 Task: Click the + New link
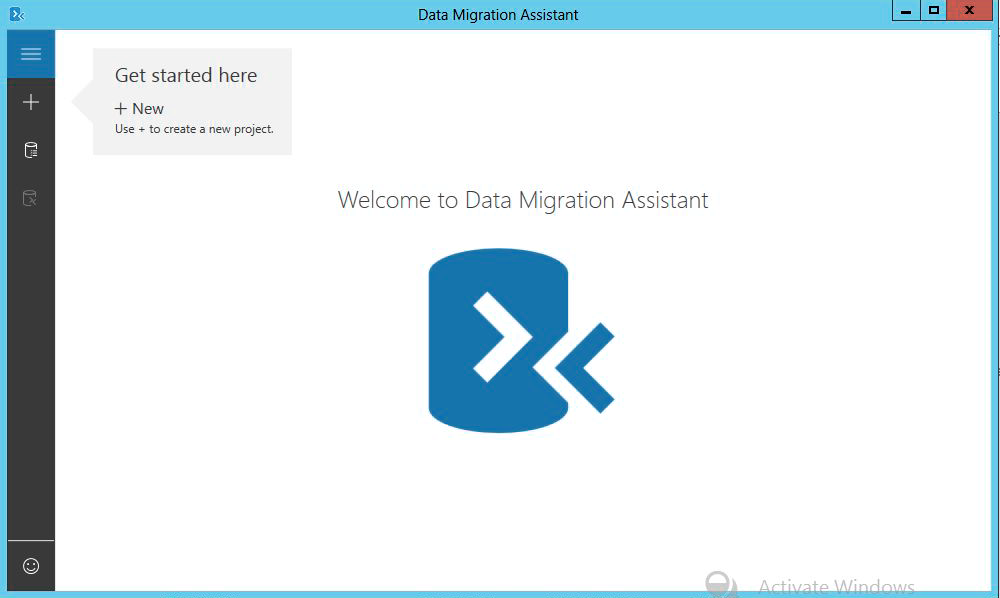(139, 108)
